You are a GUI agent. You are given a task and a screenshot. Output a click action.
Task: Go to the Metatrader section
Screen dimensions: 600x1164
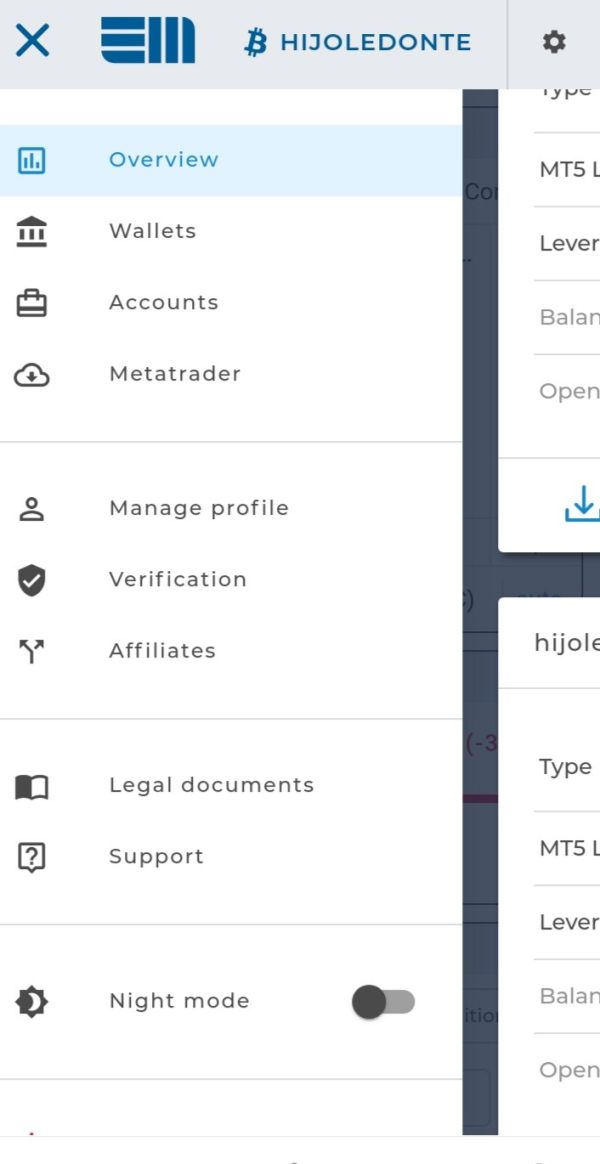tap(175, 374)
